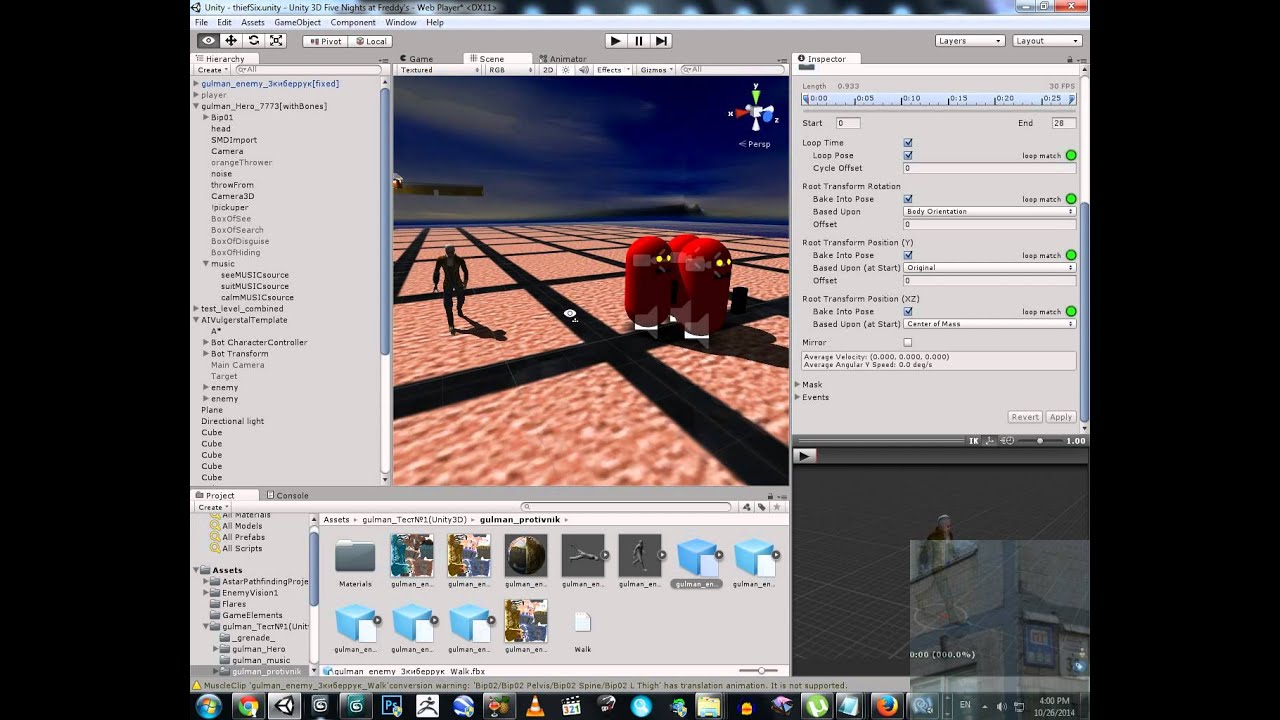This screenshot has height=720, width=1280.
Task: Select the Rotate transform tool
Action: [x=254, y=41]
